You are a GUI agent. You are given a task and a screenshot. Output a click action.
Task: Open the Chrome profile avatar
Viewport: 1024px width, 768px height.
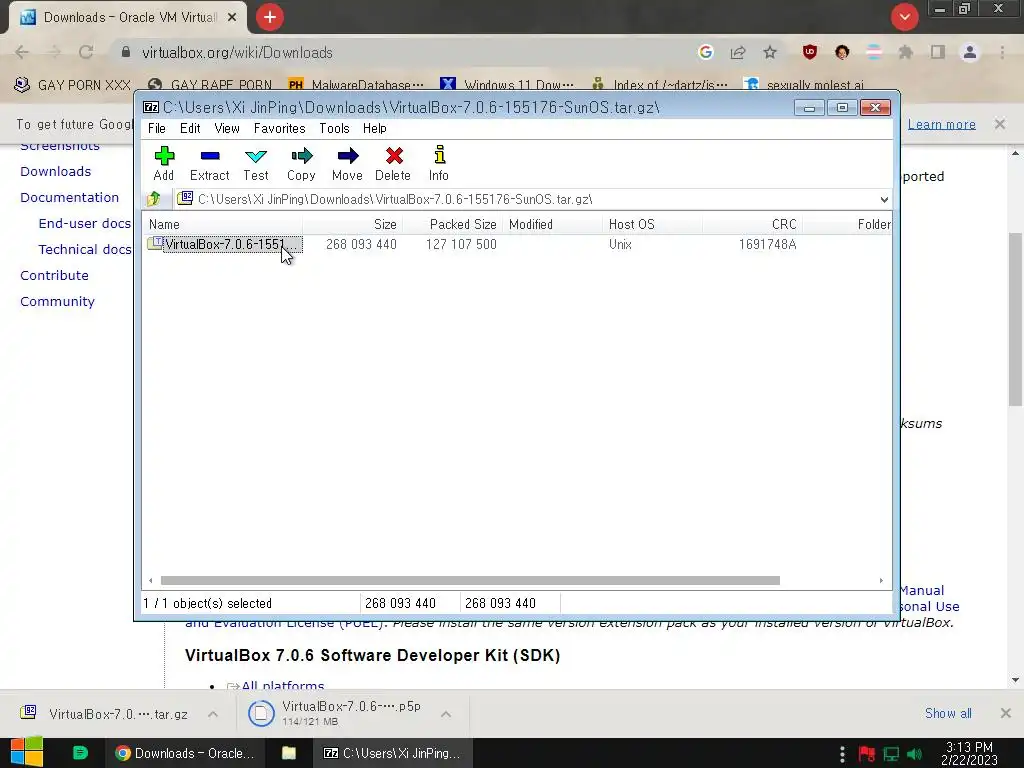(x=970, y=52)
